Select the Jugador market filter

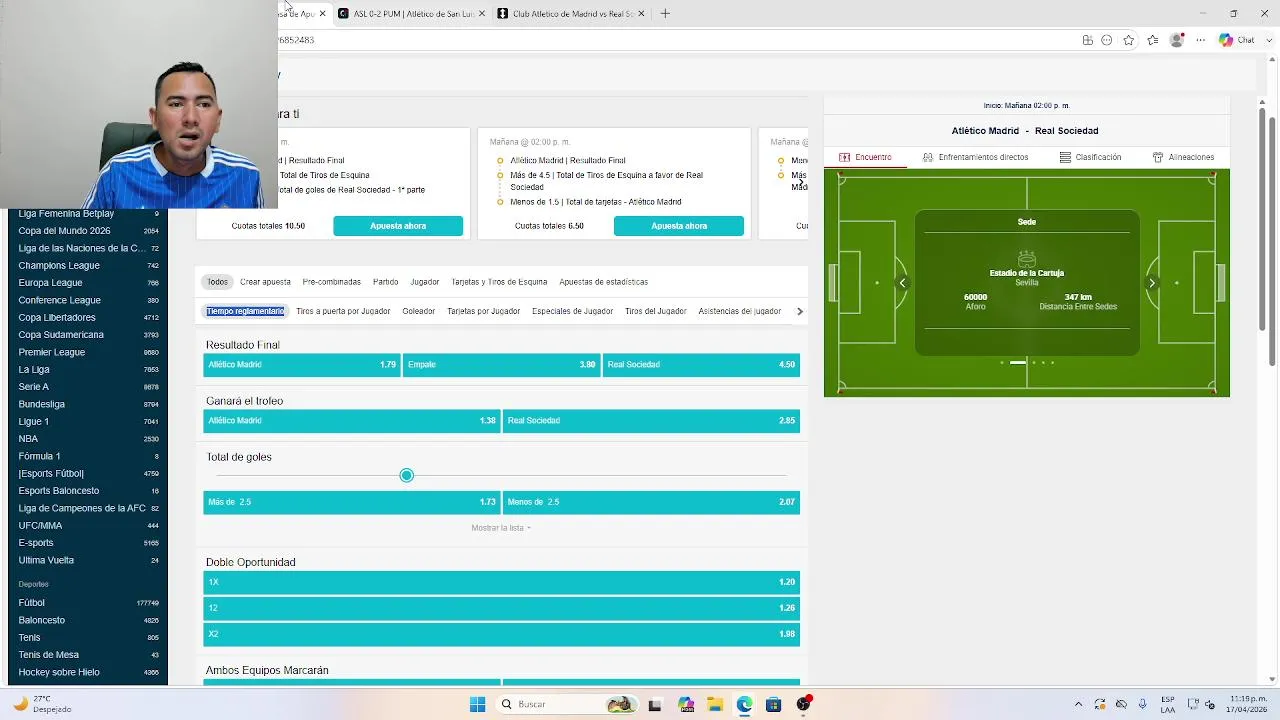[x=424, y=282]
